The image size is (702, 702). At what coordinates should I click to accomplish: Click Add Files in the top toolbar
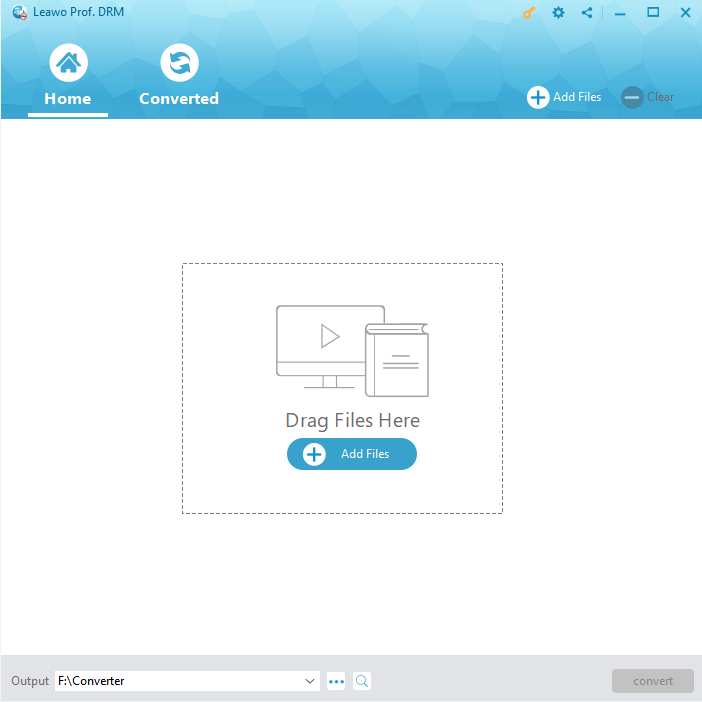(564, 97)
